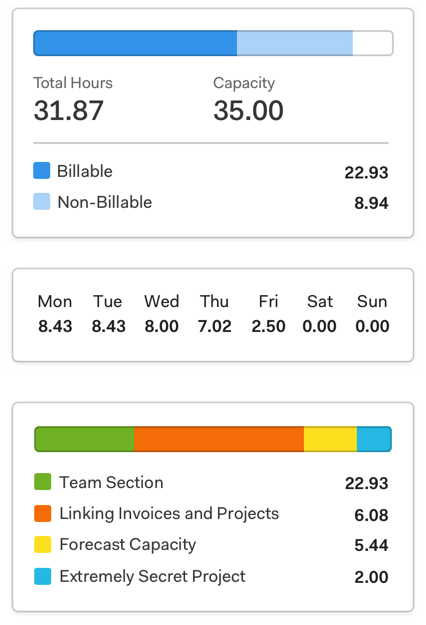This screenshot has width=426, height=625.
Task: Select the dark blue billable bar segment
Action: (x=135, y=43)
